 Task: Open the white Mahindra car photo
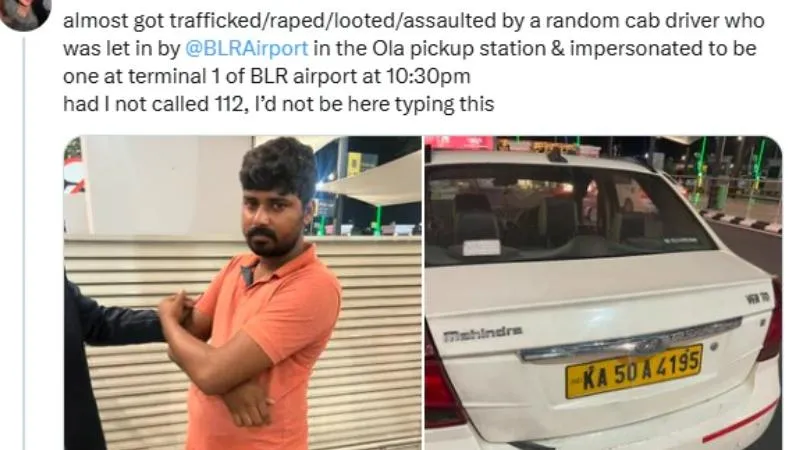click(x=603, y=293)
